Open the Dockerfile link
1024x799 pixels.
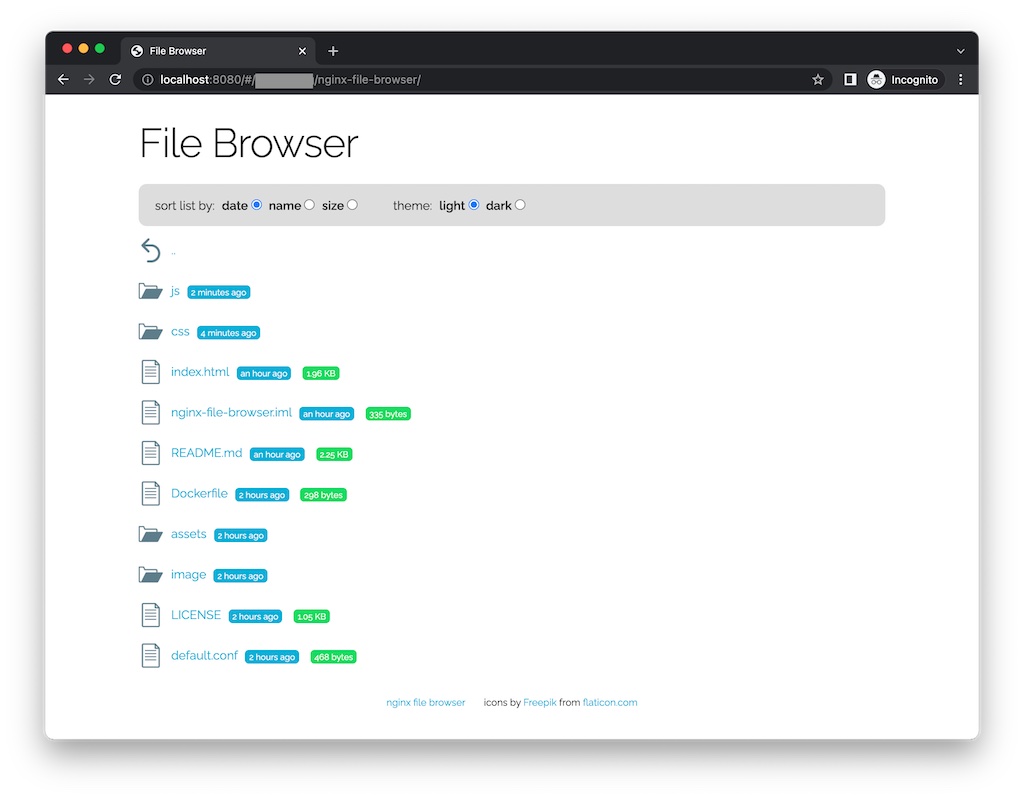coord(199,493)
